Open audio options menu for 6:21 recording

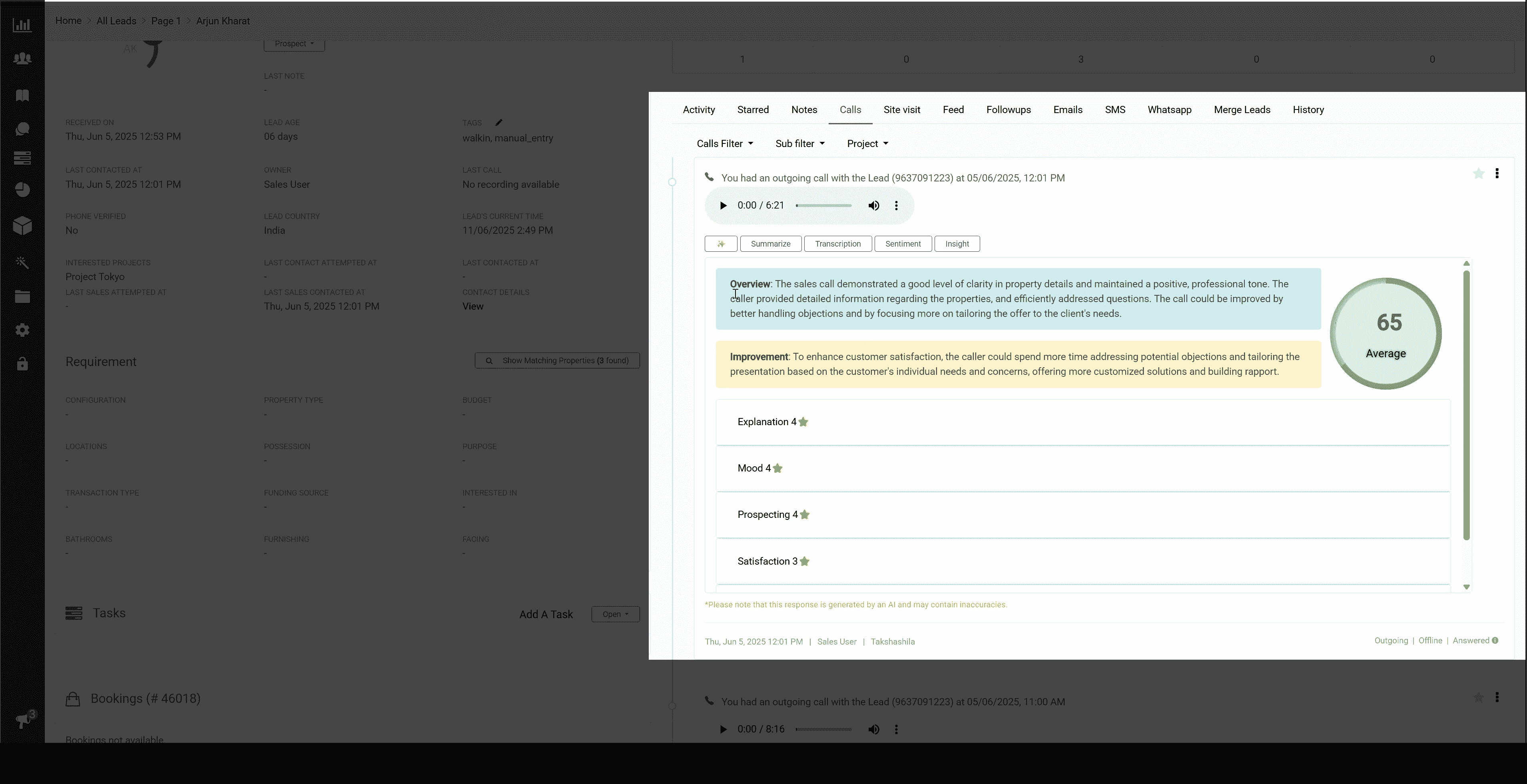point(896,206)
